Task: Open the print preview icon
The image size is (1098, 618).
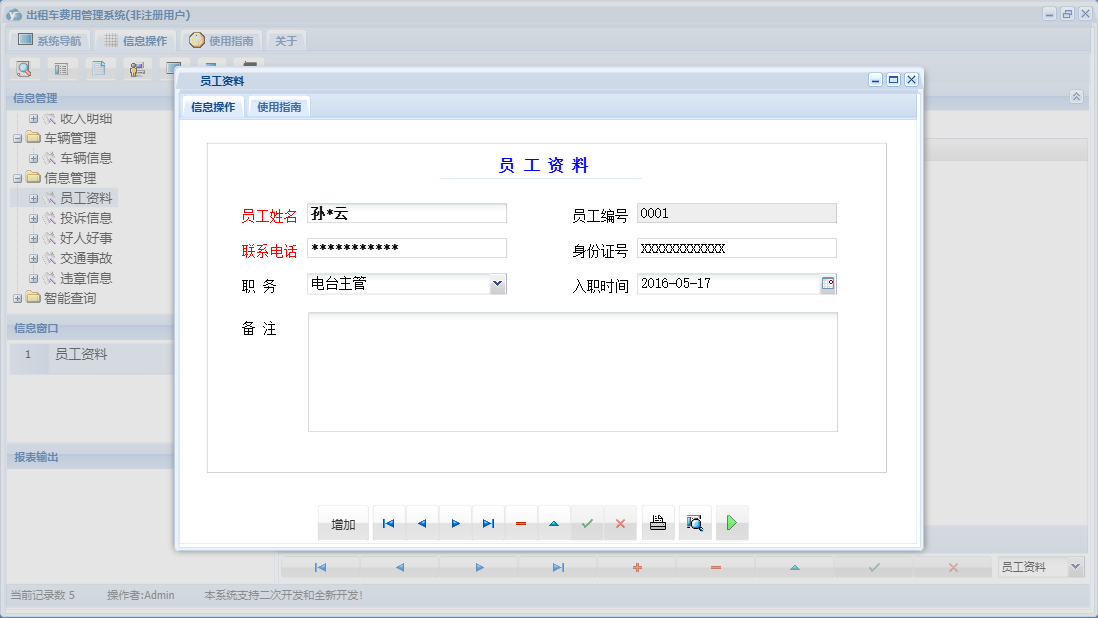Action: point(695,522)
